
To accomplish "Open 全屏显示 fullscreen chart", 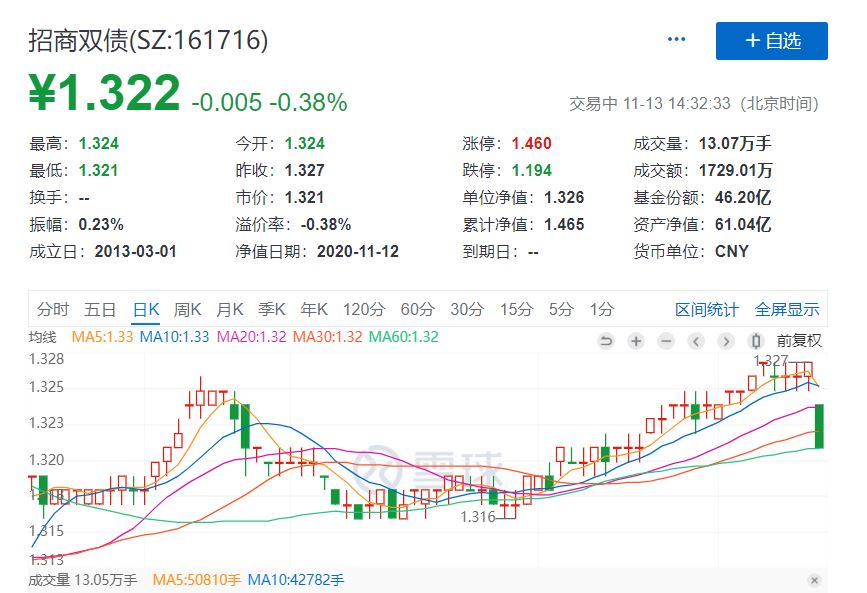I will (787, 309).
